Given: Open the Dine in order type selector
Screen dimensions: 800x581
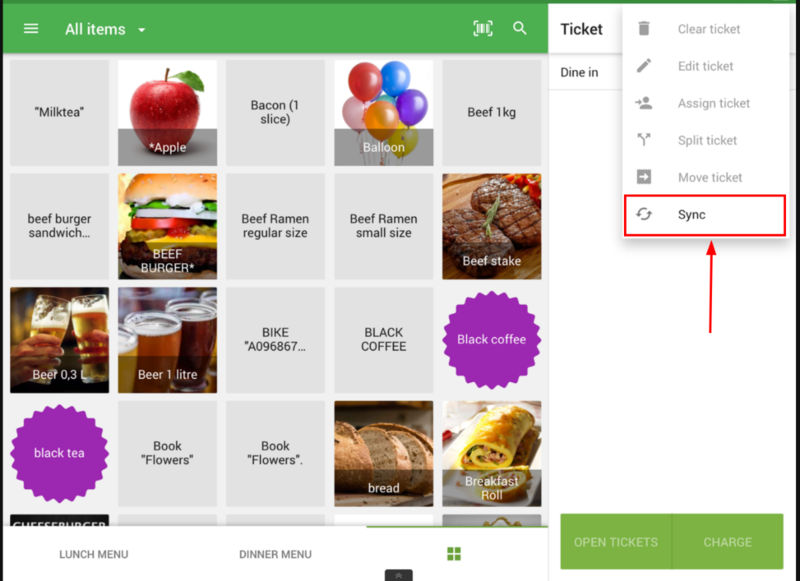Looking at the screenshot, I should point(580,72).
